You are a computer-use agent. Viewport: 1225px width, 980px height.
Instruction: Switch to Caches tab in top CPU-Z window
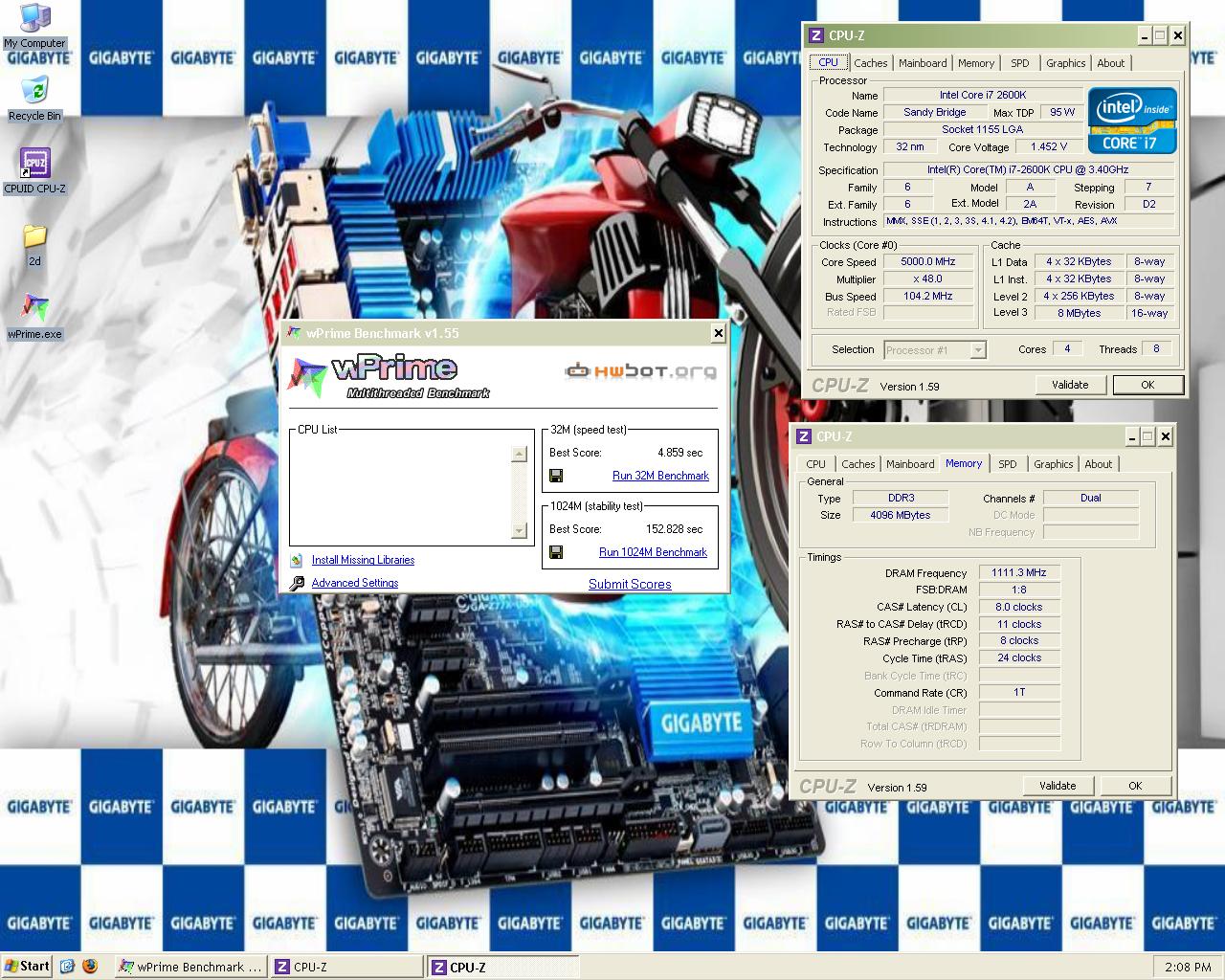click(871, 63)
